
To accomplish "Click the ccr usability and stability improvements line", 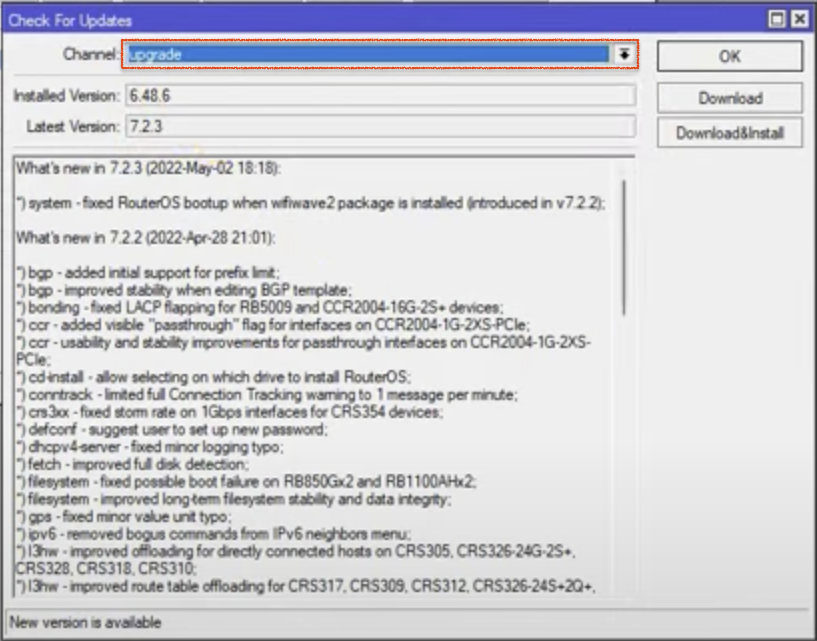I will (303, 351).
